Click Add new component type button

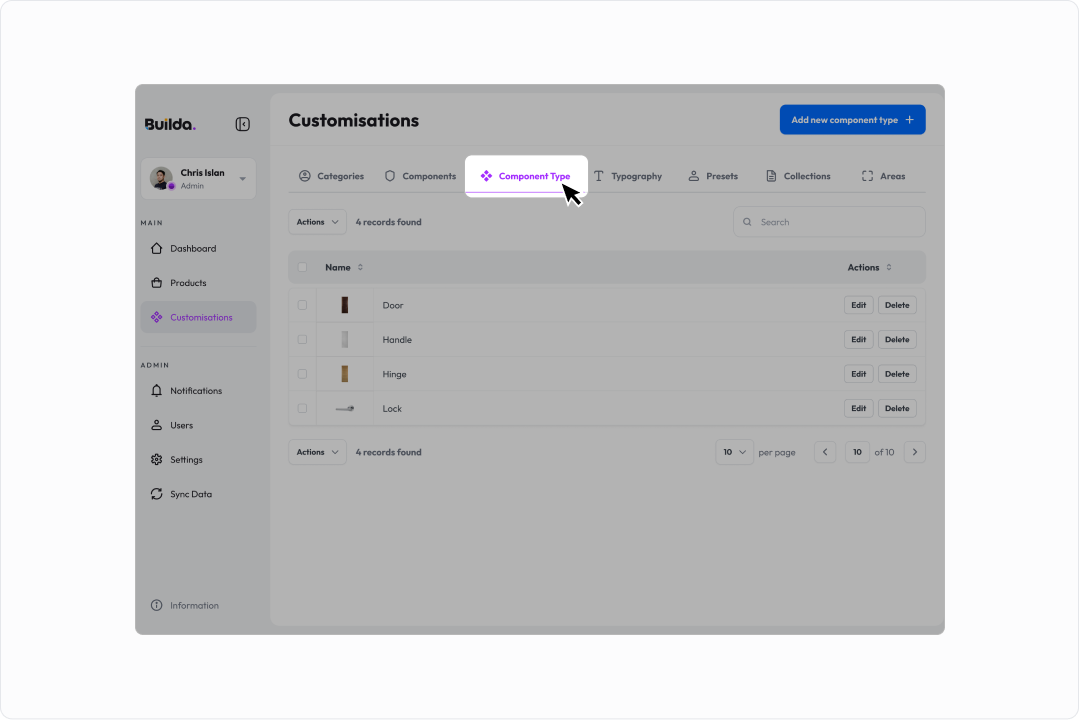click(853, 120)
